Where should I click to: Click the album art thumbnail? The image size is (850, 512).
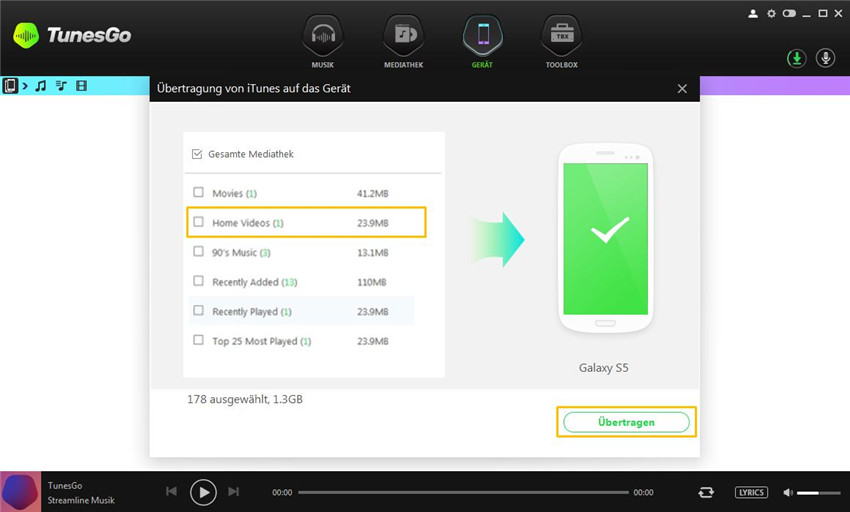21,491
